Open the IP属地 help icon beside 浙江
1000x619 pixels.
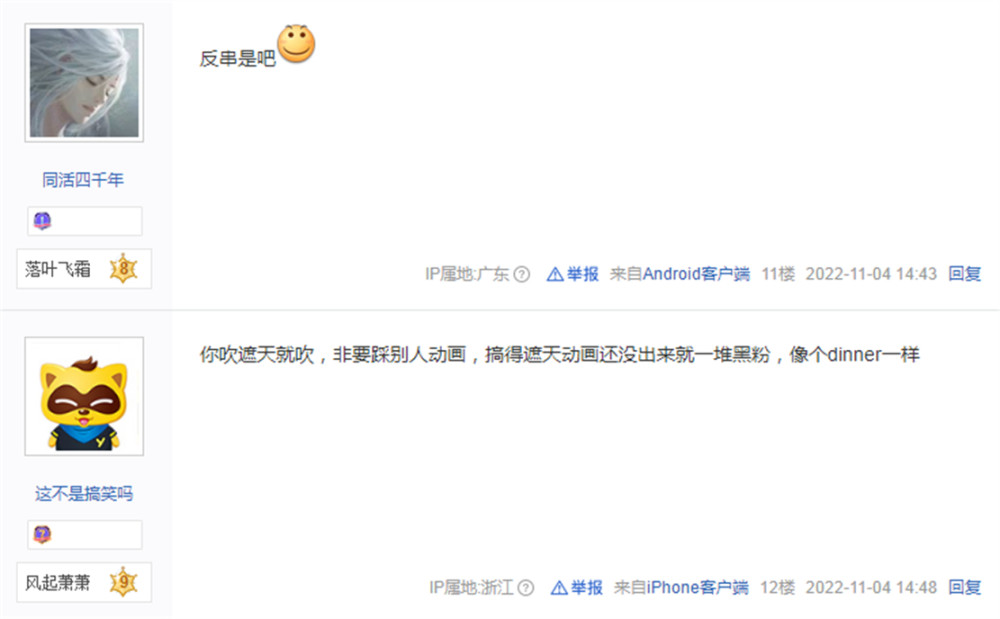click(526, 588)
